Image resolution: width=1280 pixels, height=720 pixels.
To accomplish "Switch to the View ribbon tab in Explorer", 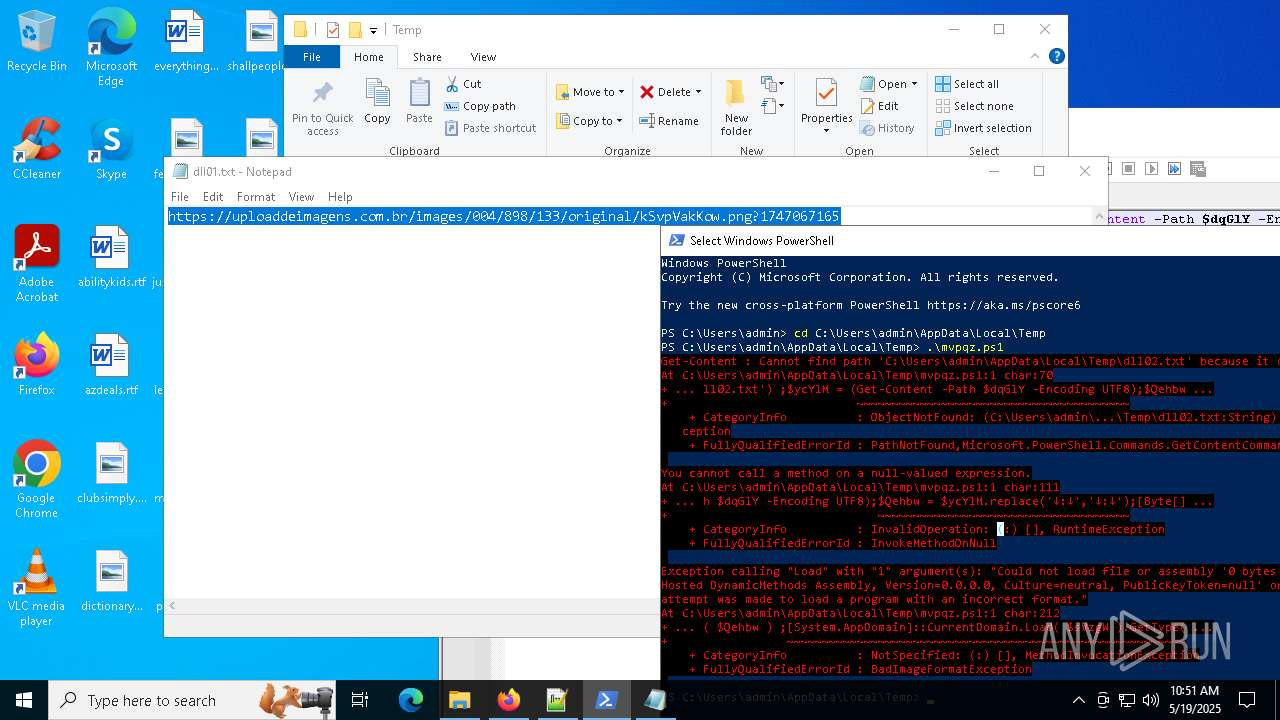I will coord(483,57).
